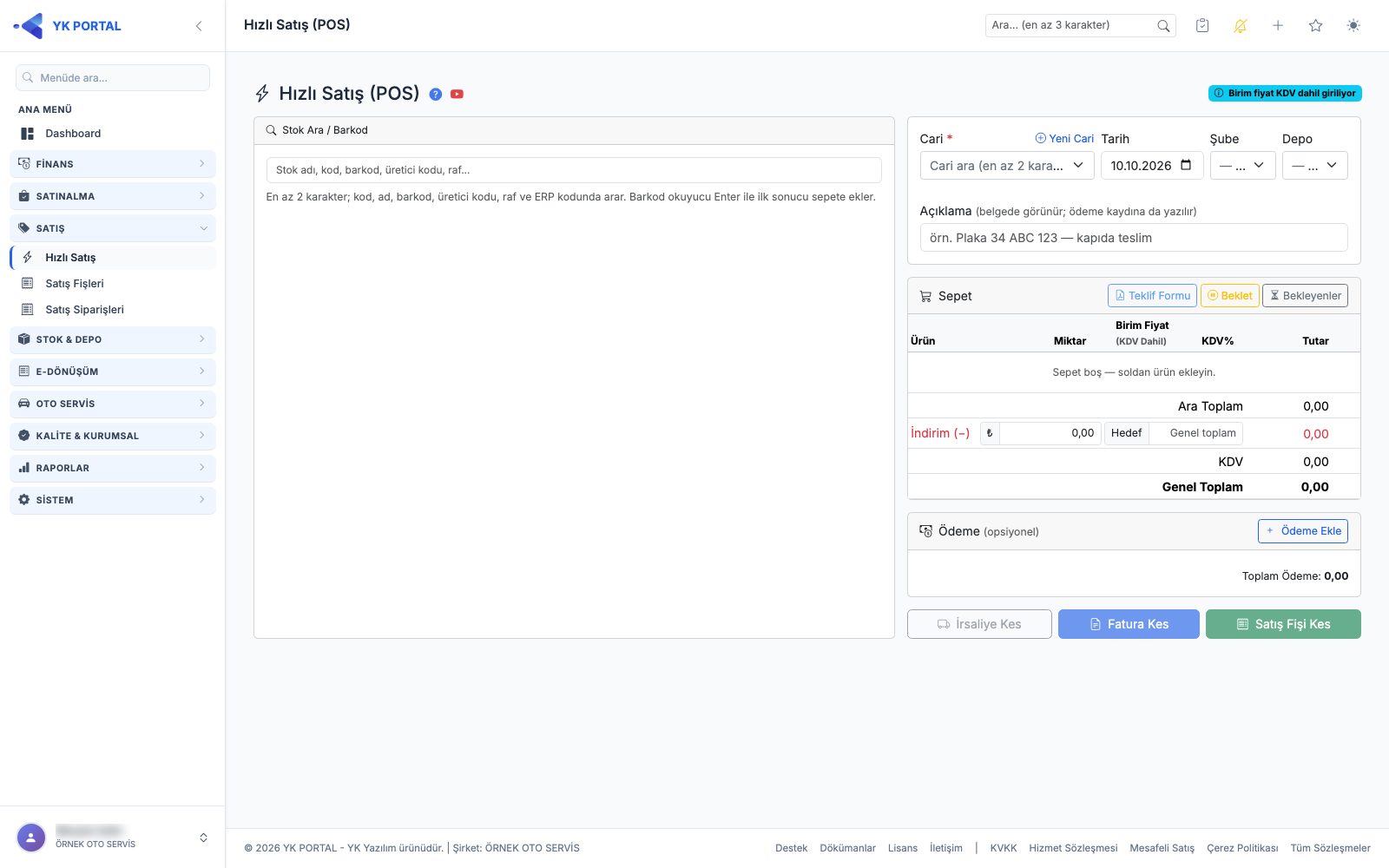The image size is (1389, 868).
Task: Open the Şube dropdown
Action: (1242, 165)
